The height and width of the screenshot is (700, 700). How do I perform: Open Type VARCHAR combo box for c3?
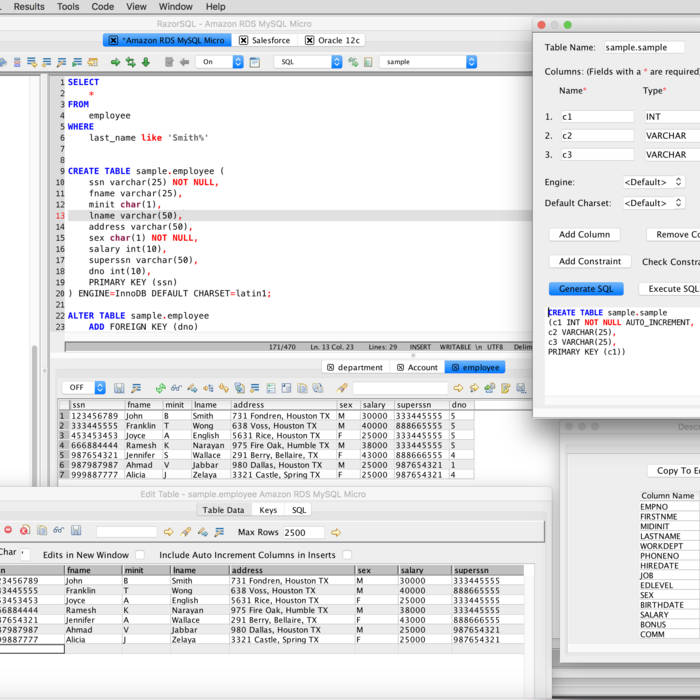pyautogui.click(x=671, y=155)
